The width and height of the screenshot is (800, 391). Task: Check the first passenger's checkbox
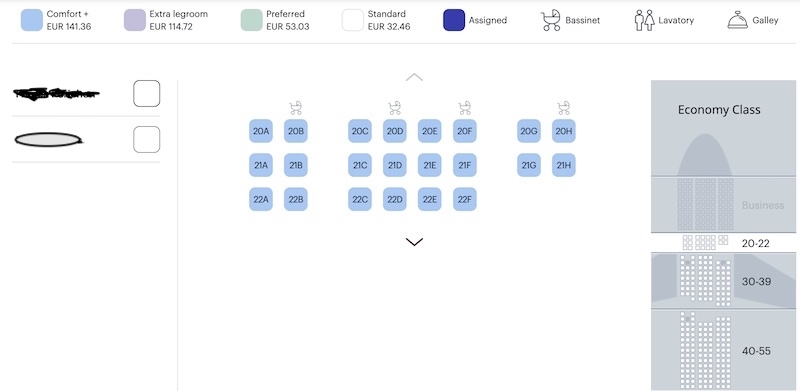click(146, 93)
